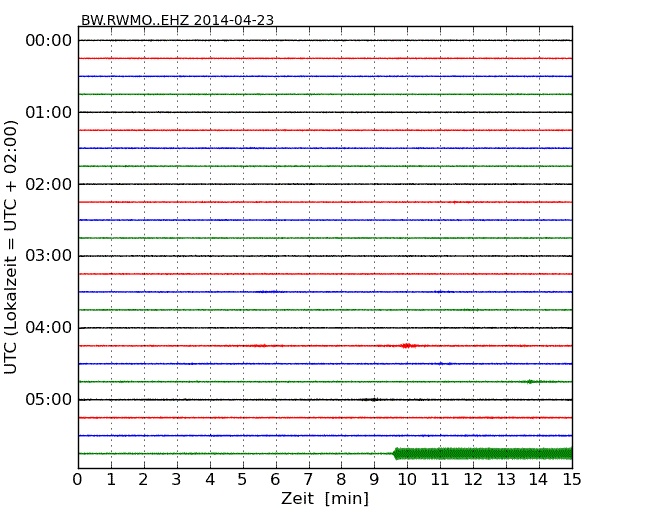Click the x-axis tick label 4
Image resolution: width=650 pixels, height=520 pixels.
click(210, 480)
